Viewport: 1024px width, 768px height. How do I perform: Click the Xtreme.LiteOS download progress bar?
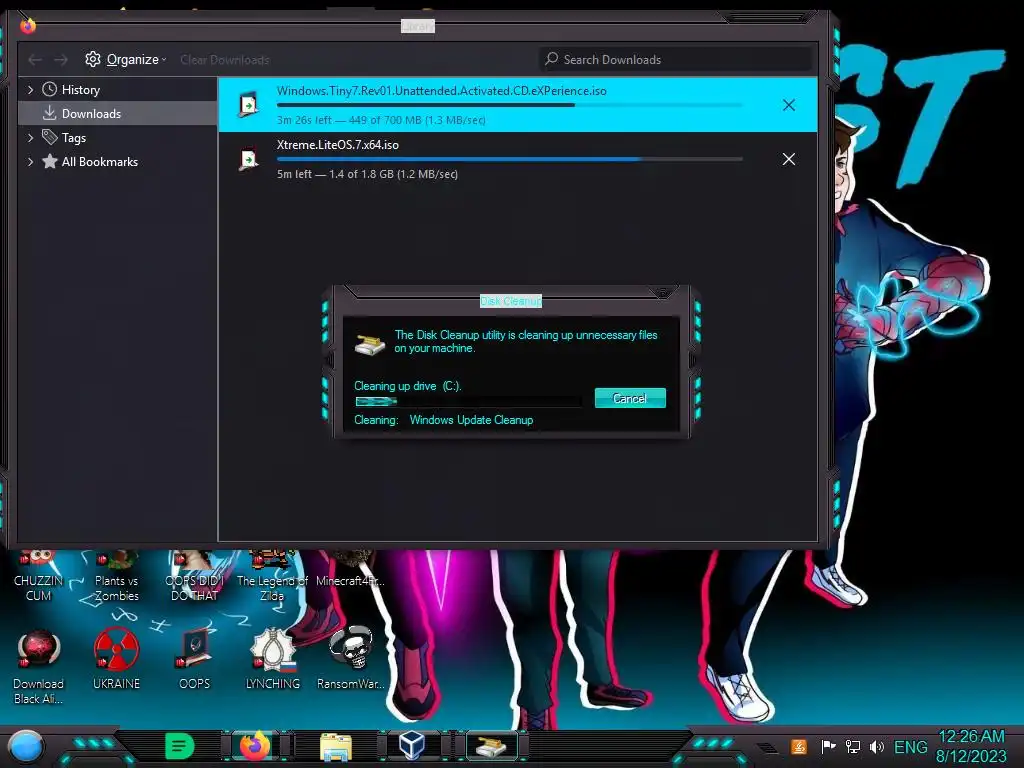click(509, 159)
